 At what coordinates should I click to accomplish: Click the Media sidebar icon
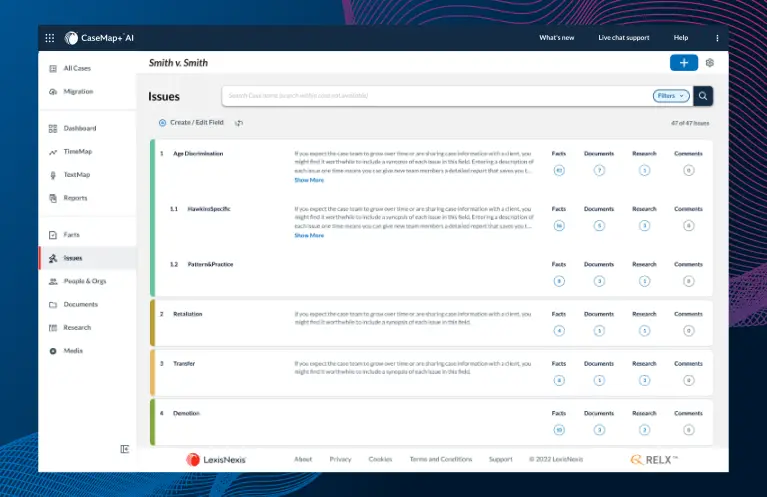53,351
